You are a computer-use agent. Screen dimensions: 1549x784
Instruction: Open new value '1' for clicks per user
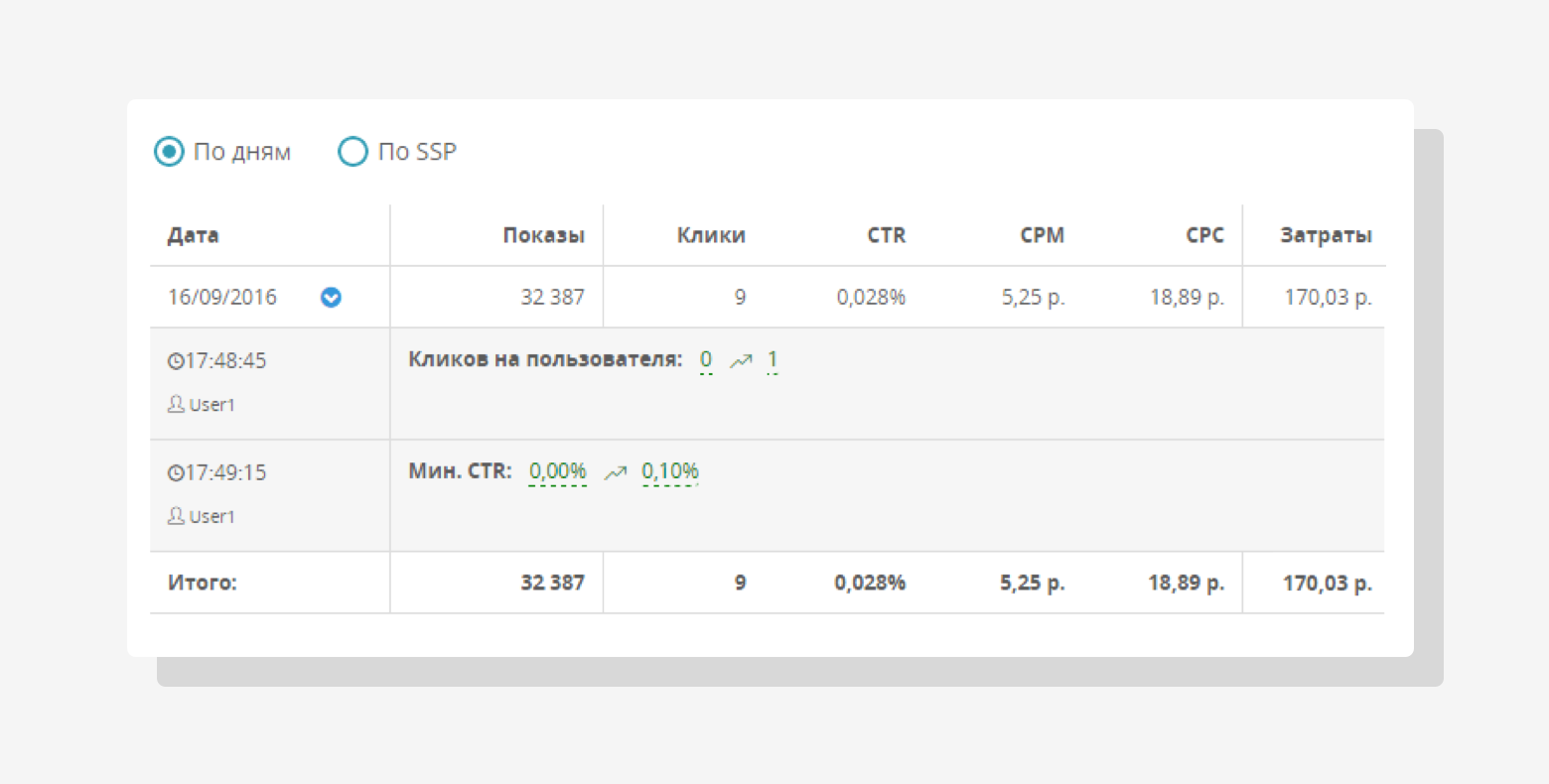point(773,360)
